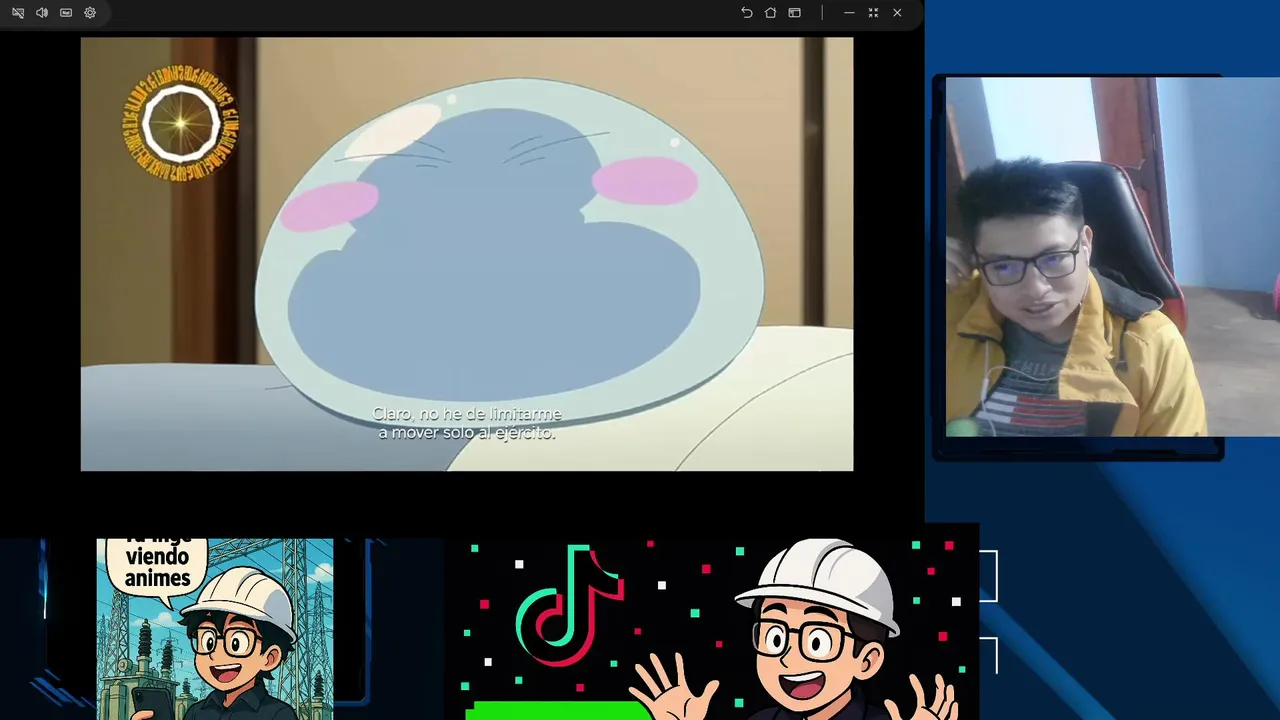Mute audio with the speaker icon
Viewport: 1280px width, 720px height.
(x=42, y=13)
